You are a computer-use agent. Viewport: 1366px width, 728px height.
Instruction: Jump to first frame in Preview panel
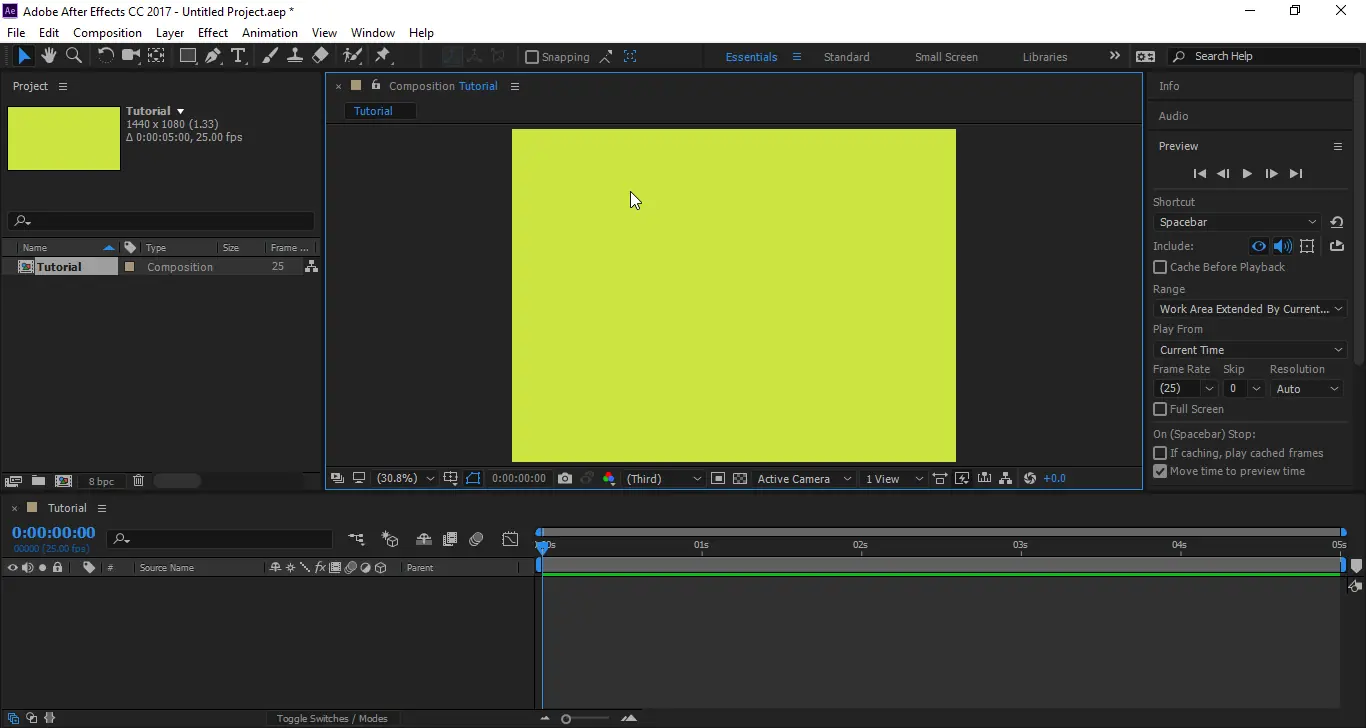[x=1200, y=174]
